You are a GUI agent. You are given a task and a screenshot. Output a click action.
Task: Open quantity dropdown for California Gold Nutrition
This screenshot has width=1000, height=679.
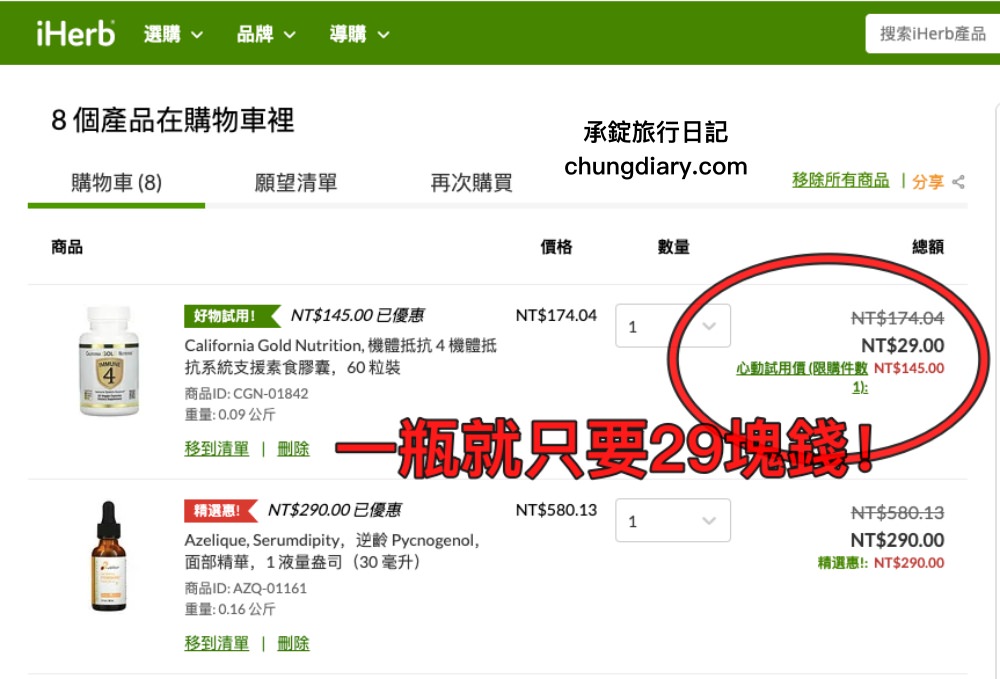pos(673,326)
